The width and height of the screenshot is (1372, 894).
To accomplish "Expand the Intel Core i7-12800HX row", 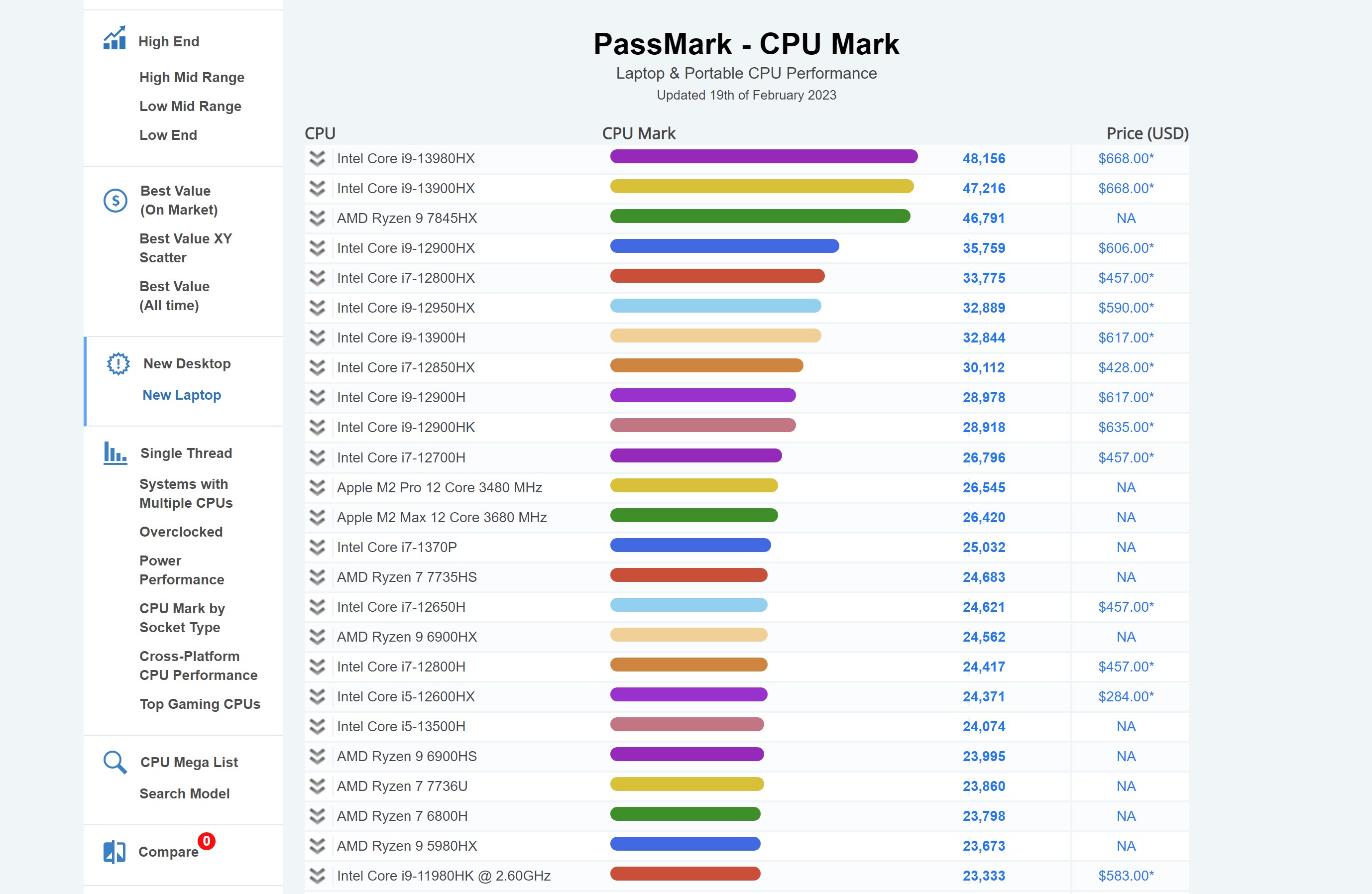I will pyautogui.click(x=317, y=278).
